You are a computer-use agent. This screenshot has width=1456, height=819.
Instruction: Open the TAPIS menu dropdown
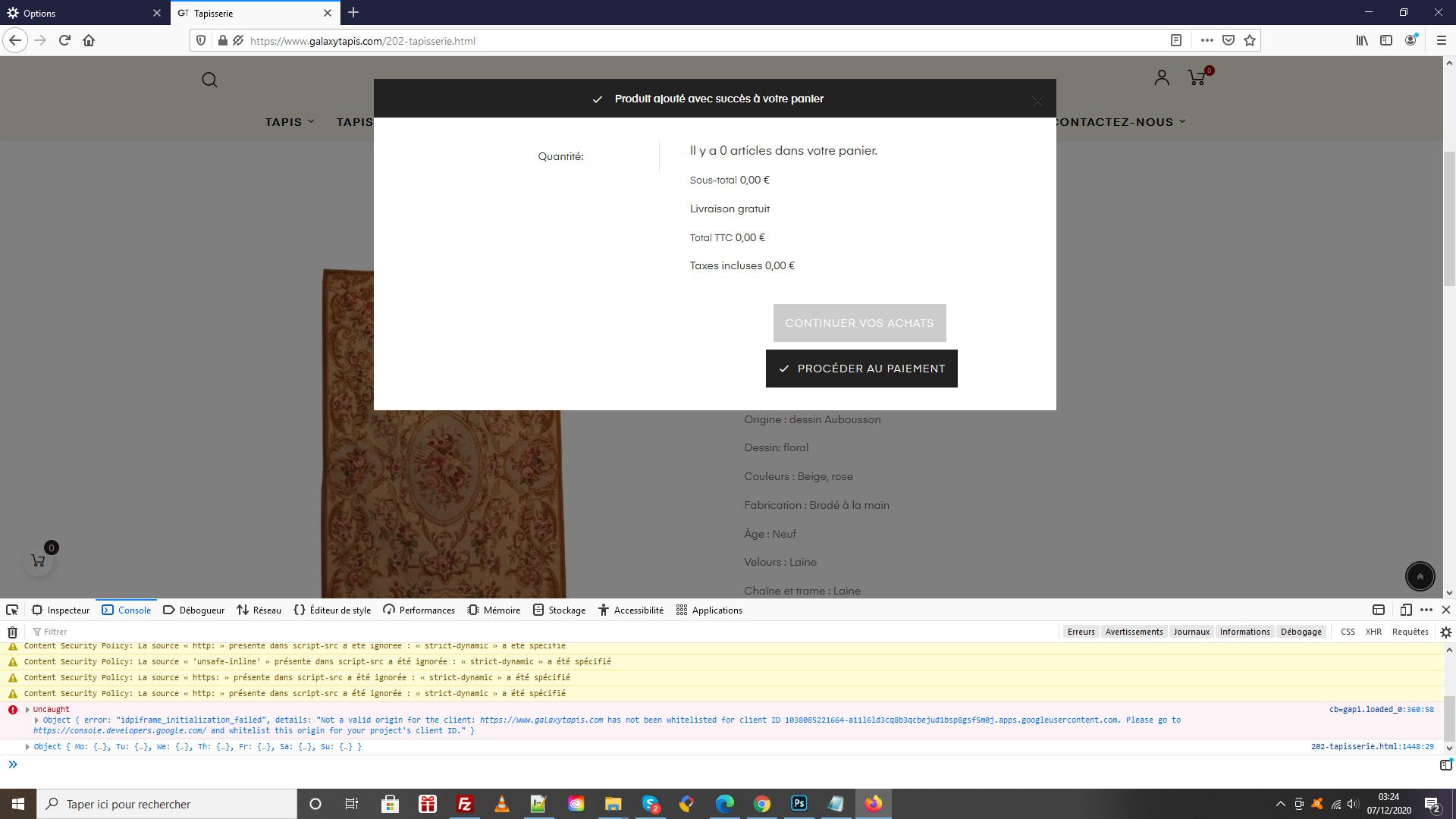(290, 122)
